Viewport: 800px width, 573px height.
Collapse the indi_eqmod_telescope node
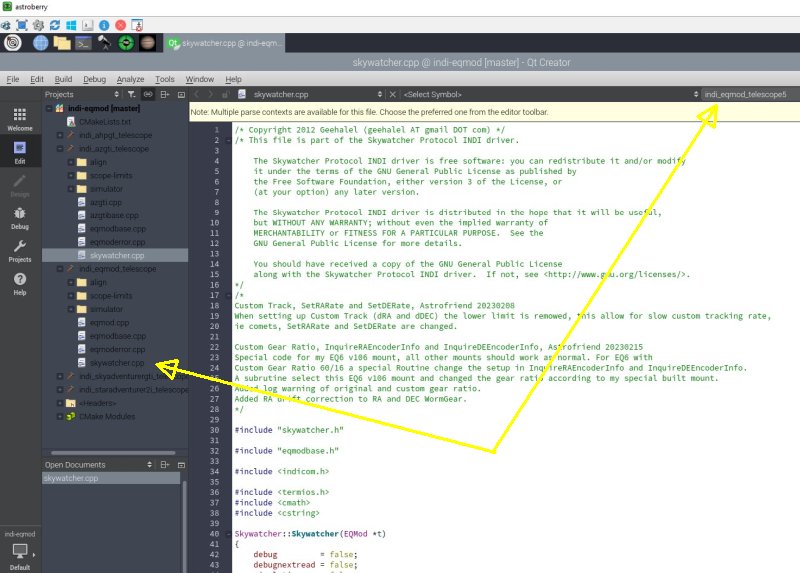click(x=60, y=268)
